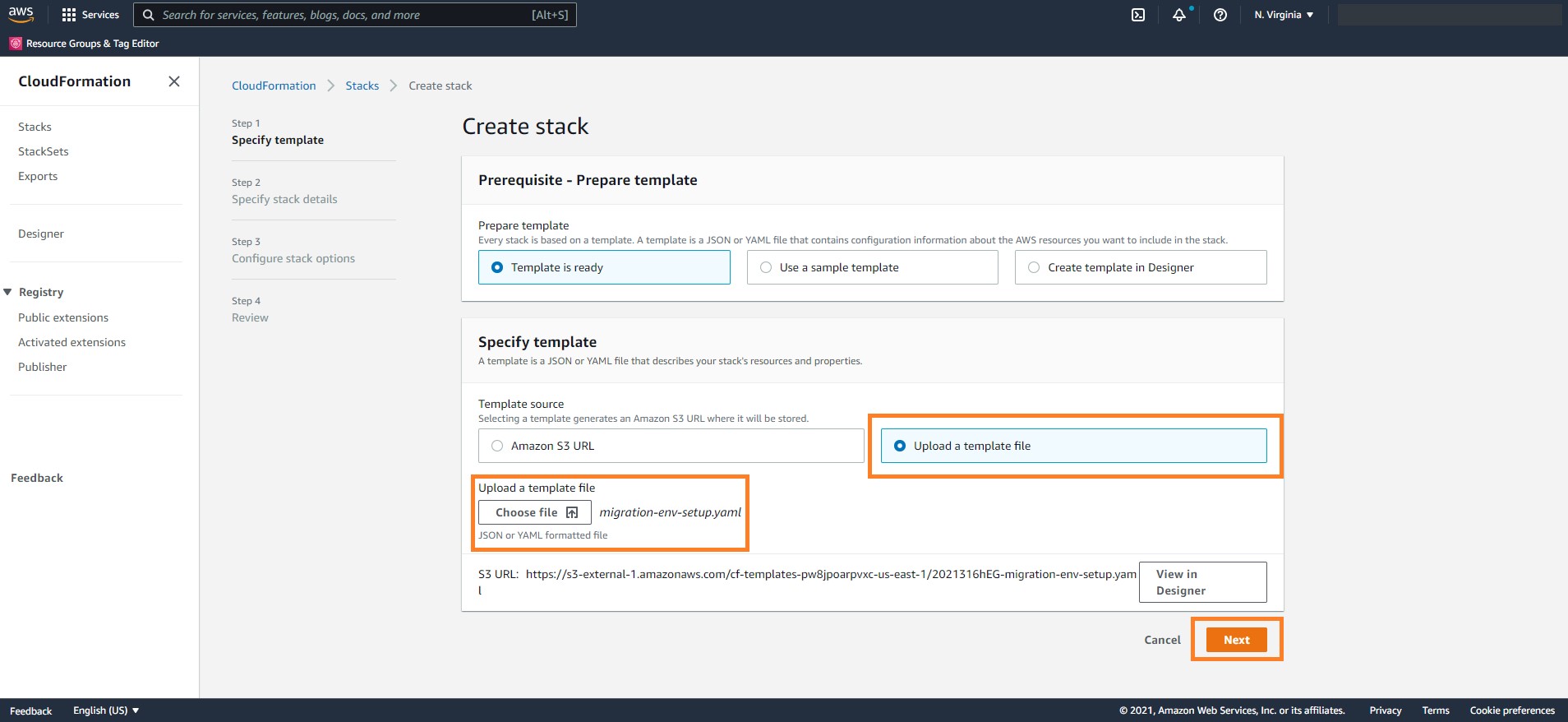This screenshot has height=722, width=1568.
Task: Click the CloudFormation sidebar title
Action: pyautogui.click(x=75, y=81)
